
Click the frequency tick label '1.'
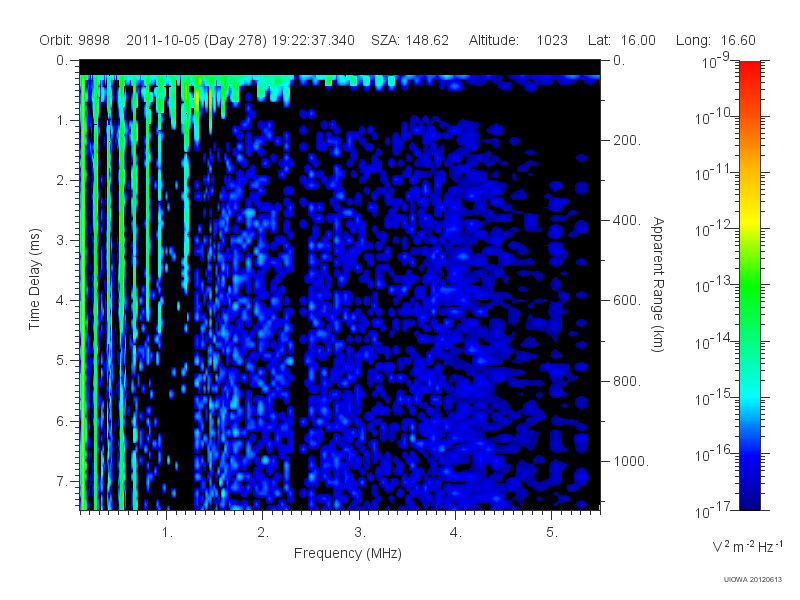point(167,533)
